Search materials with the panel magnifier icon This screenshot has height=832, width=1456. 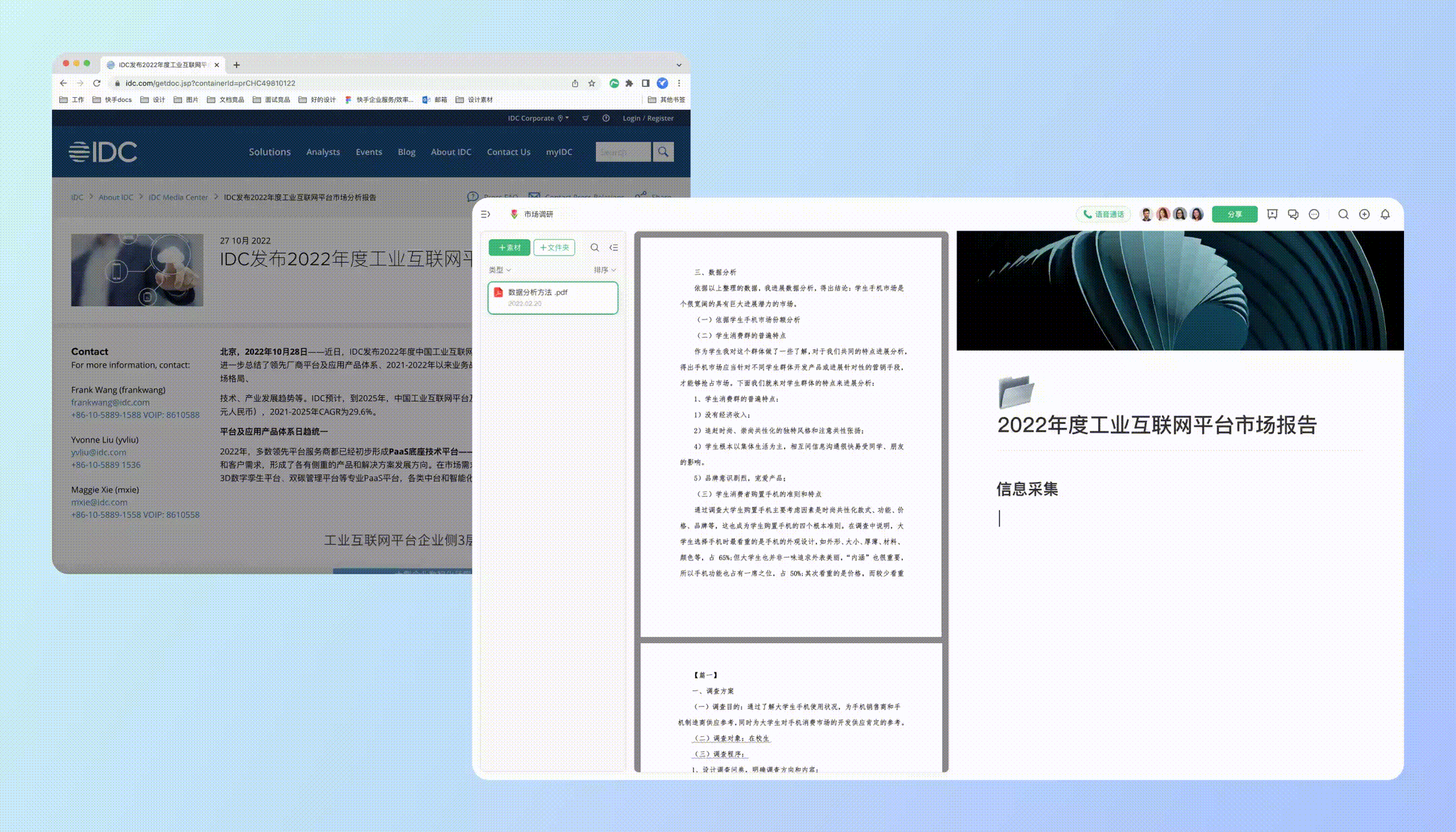[595, 247]
